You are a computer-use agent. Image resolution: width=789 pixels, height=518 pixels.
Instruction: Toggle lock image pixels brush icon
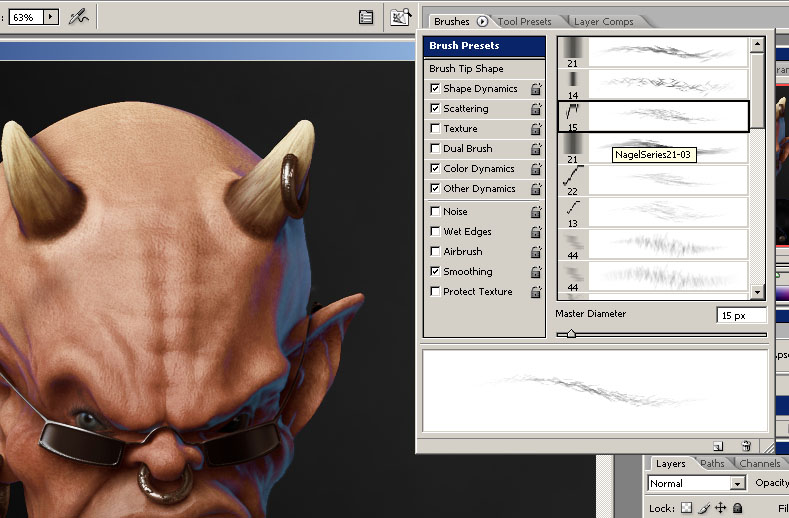(704, 508)
